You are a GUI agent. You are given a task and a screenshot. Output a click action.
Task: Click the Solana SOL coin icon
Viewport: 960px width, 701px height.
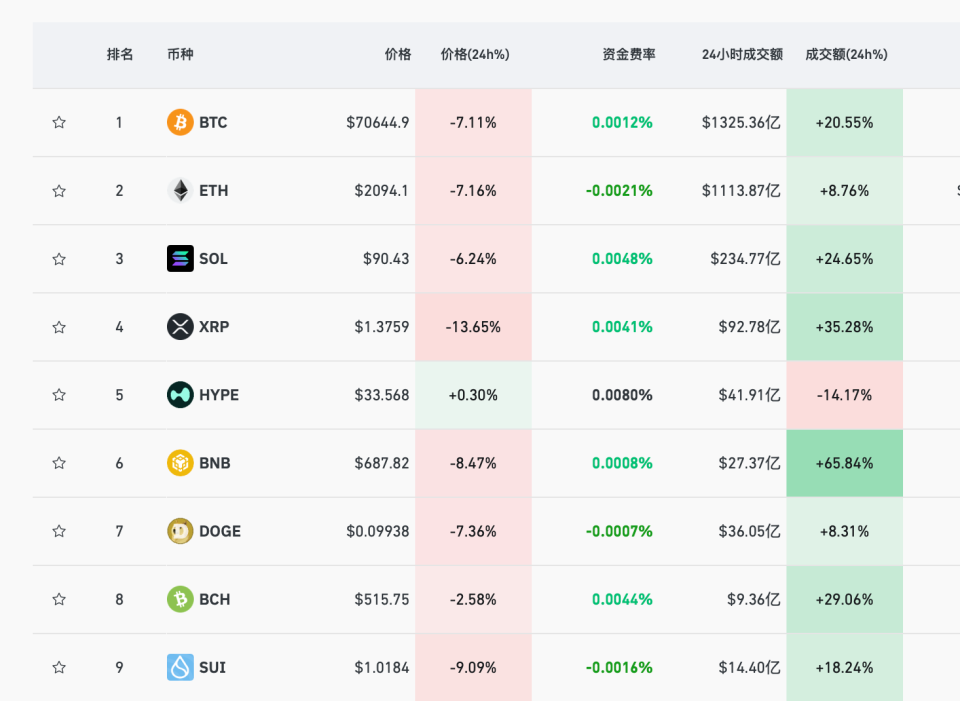180,259
